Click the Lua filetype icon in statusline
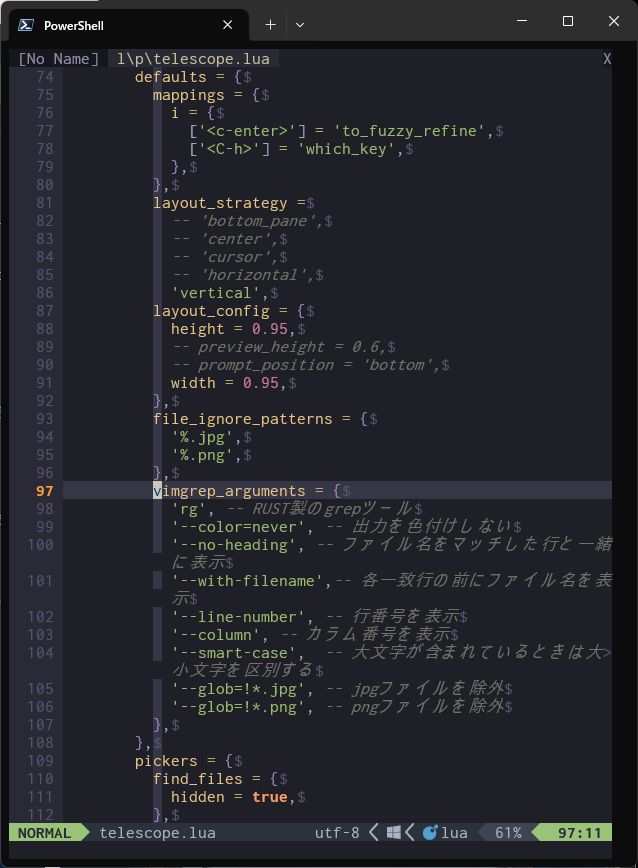Image resolution: width=638 pixels, height=868 pixels. 430,832
